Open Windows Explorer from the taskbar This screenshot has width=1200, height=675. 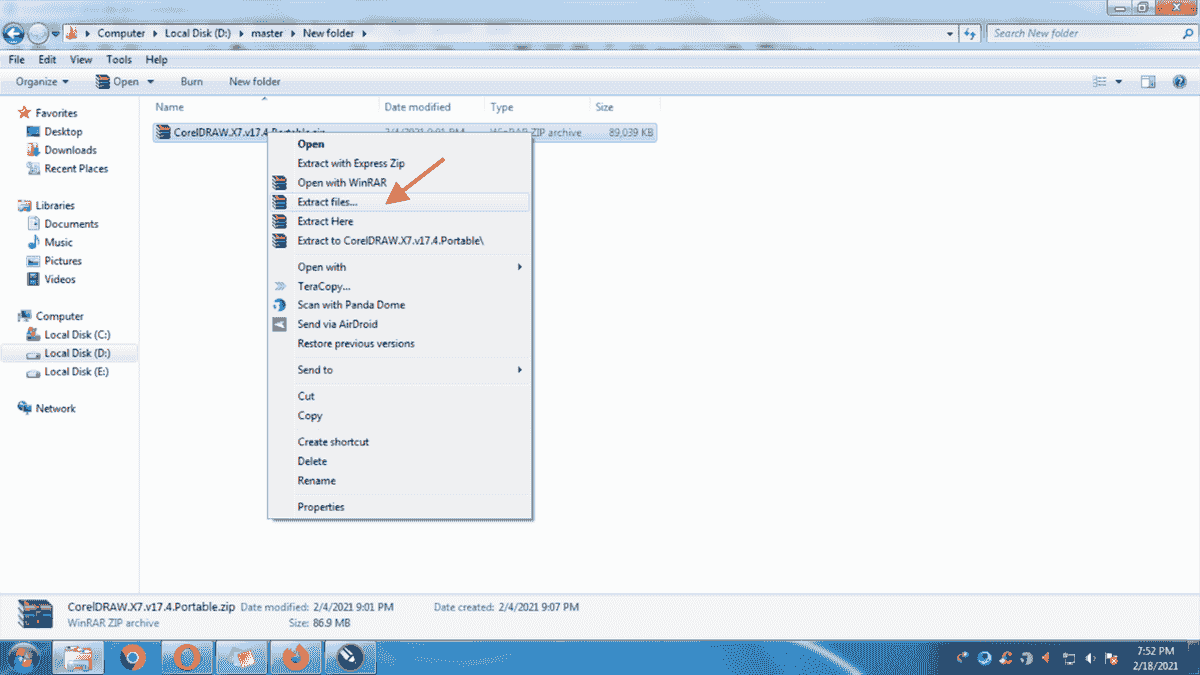click(x=80, y=657)
